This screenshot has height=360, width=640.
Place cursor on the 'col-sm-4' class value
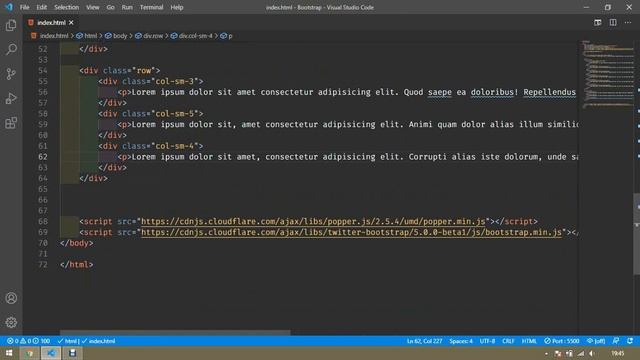174,146
